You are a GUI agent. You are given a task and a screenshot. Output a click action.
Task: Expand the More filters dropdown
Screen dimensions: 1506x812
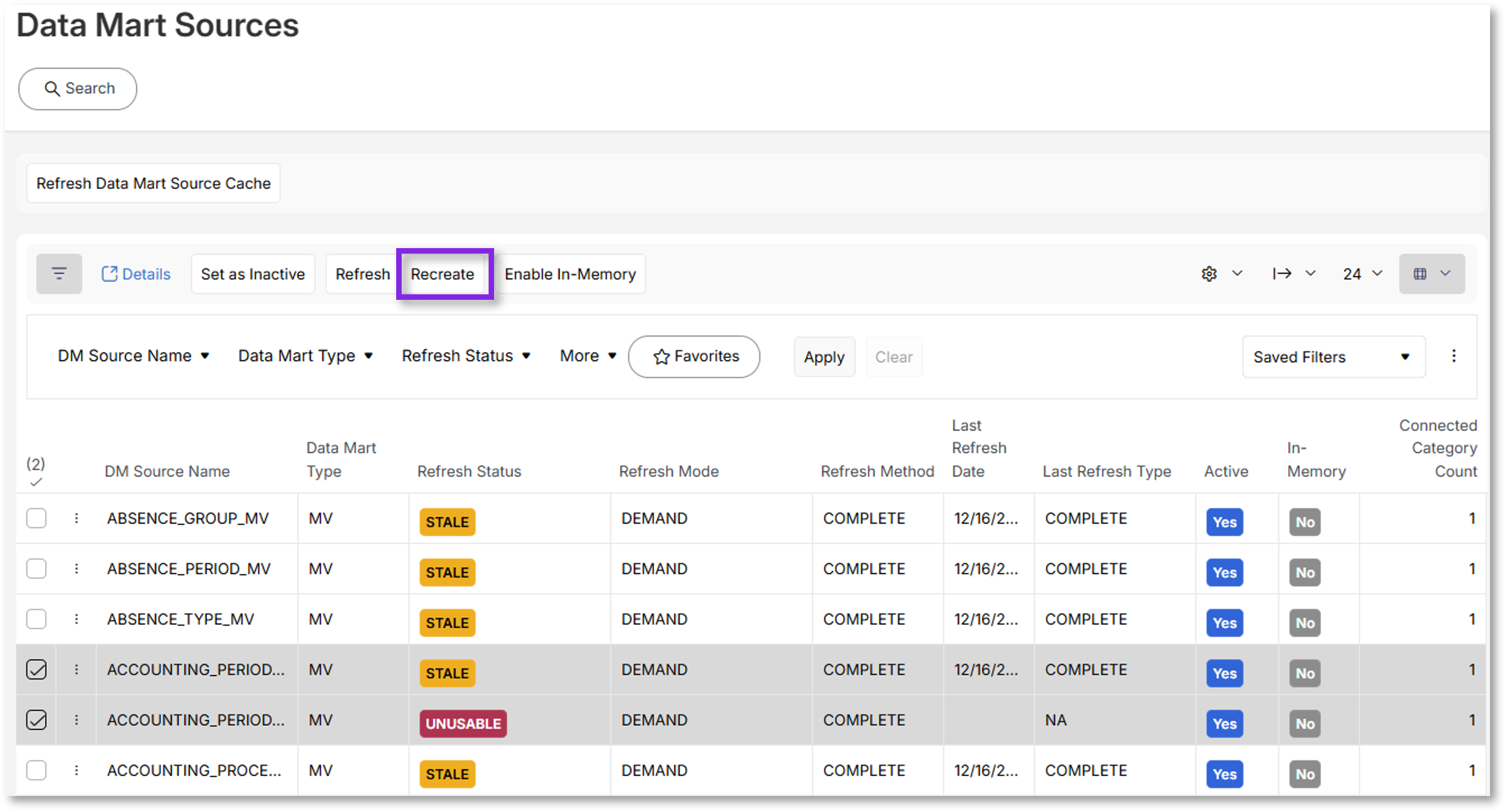(x=588, y=355)
